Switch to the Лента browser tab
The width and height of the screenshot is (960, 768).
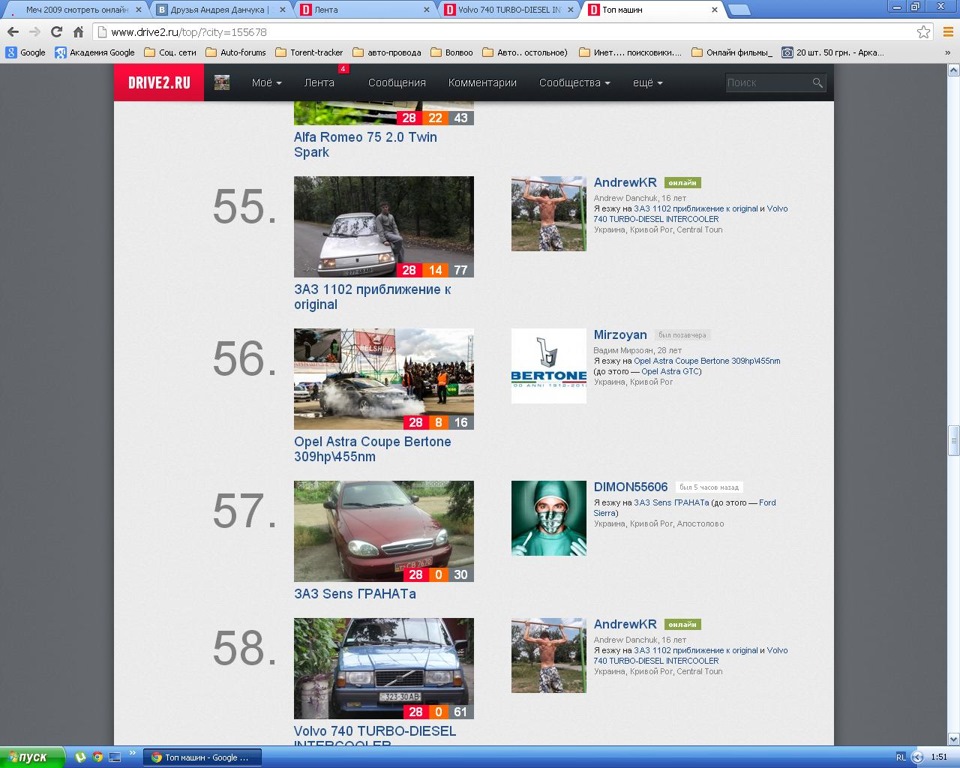coord(365,10)
